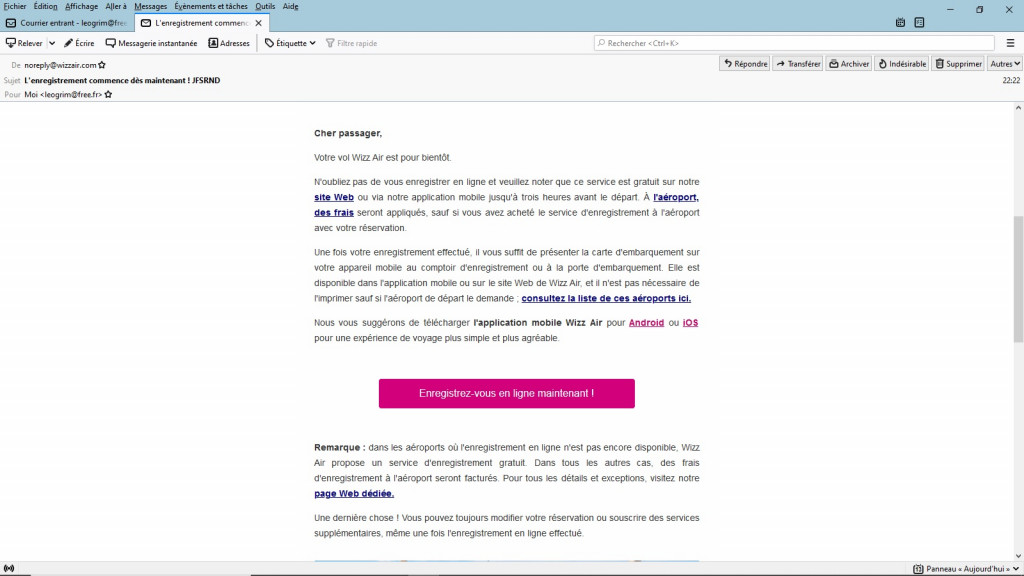The image size is (1024, 576).
Task: Open the Messages menu
Action: click(x=151, y=7)
